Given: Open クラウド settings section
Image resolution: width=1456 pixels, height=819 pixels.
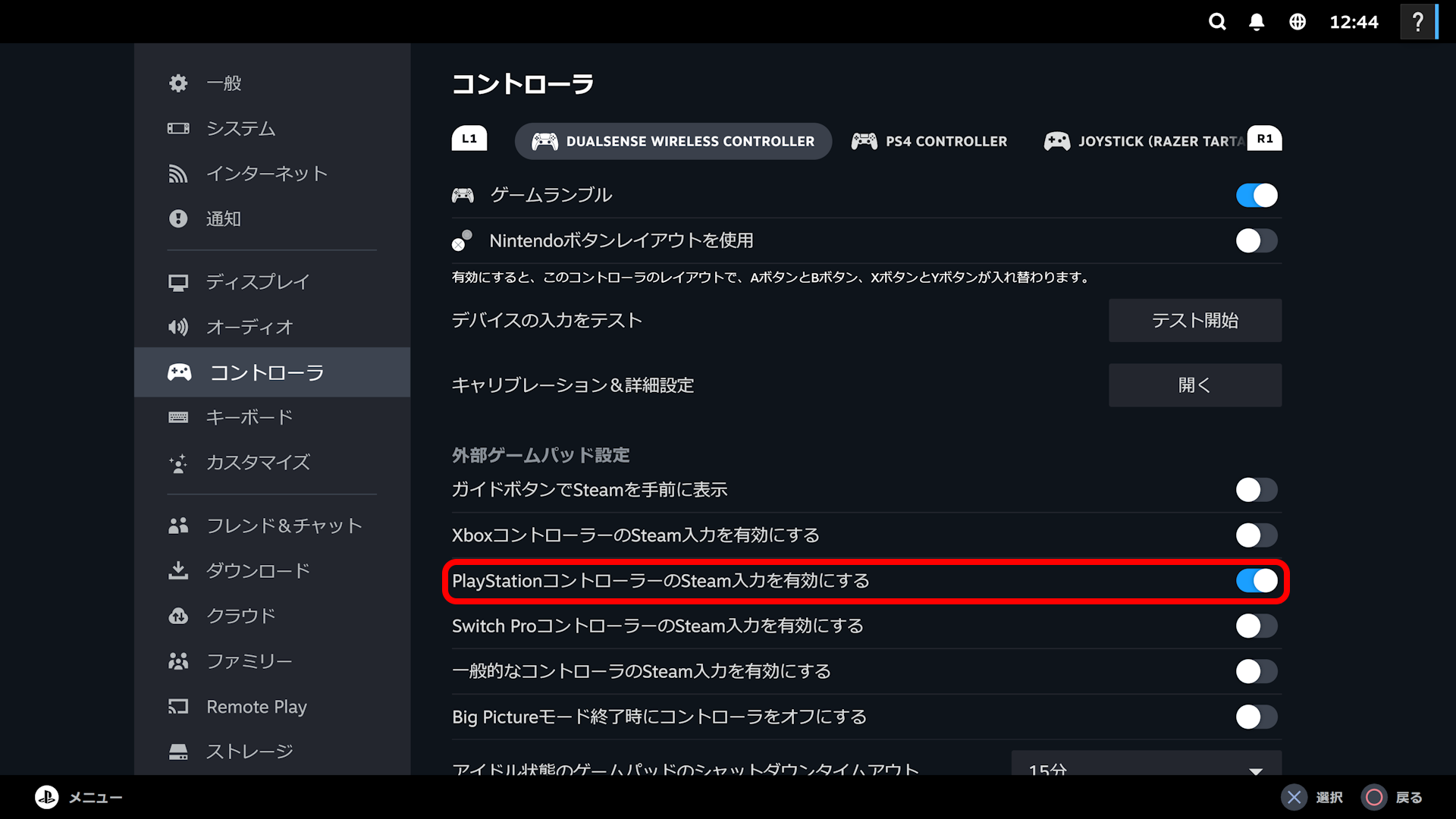Looking at the screenshot, I should (272, 616).
